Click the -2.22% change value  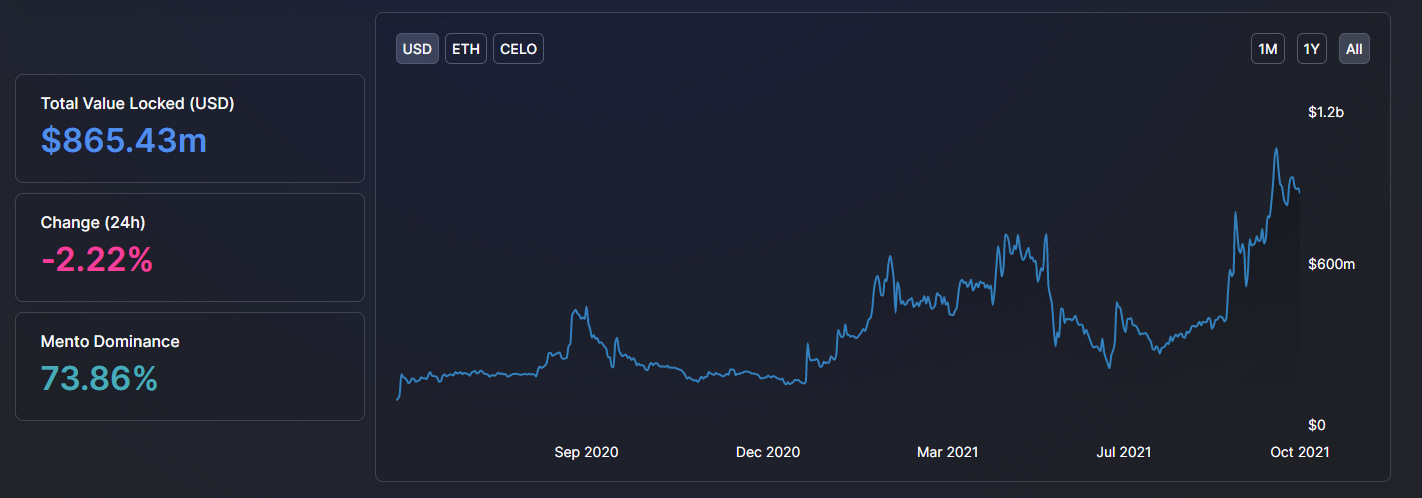pos(97,260)
